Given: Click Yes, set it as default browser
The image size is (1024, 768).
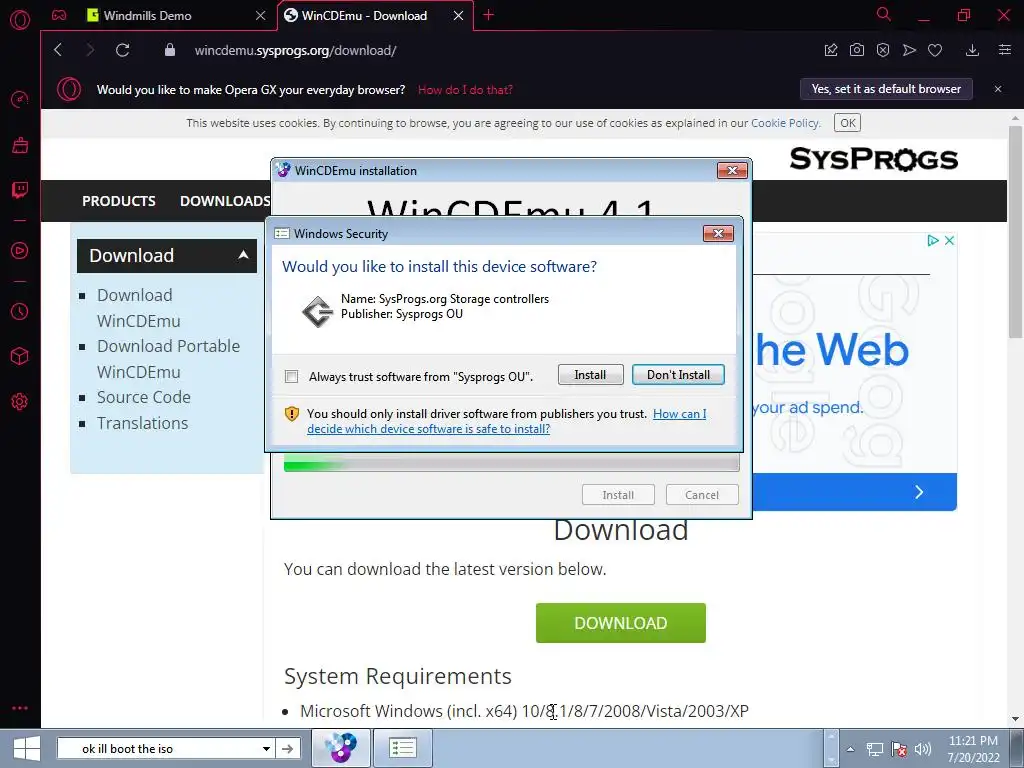Looking at the screenshot, I should coord(886,89).
